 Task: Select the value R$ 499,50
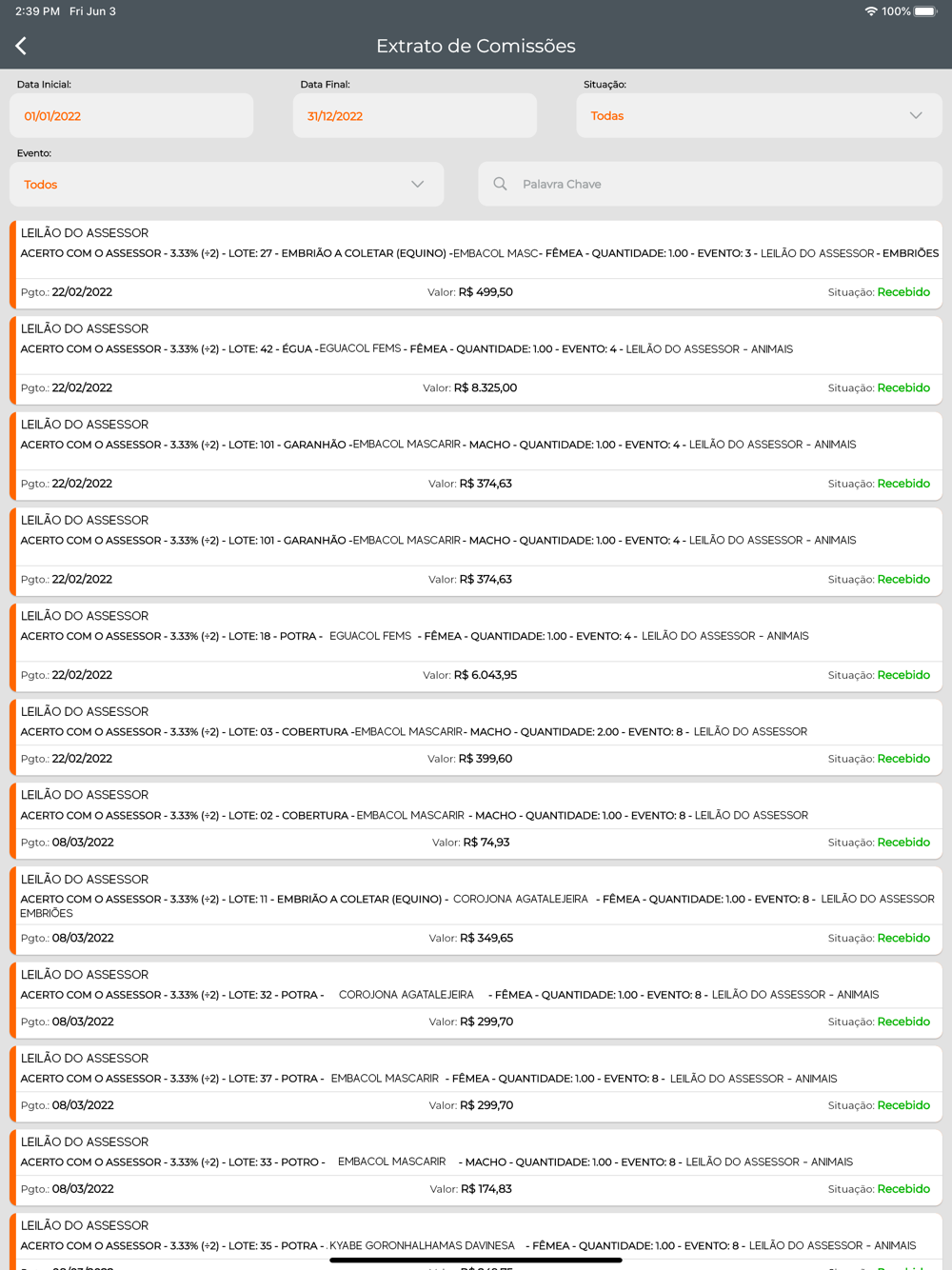(486, 292)
